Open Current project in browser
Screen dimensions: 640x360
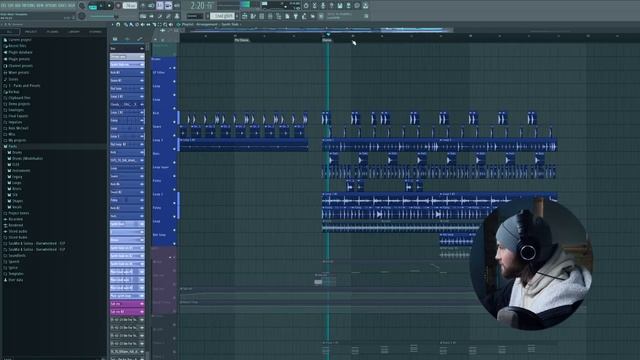(18, 40)
